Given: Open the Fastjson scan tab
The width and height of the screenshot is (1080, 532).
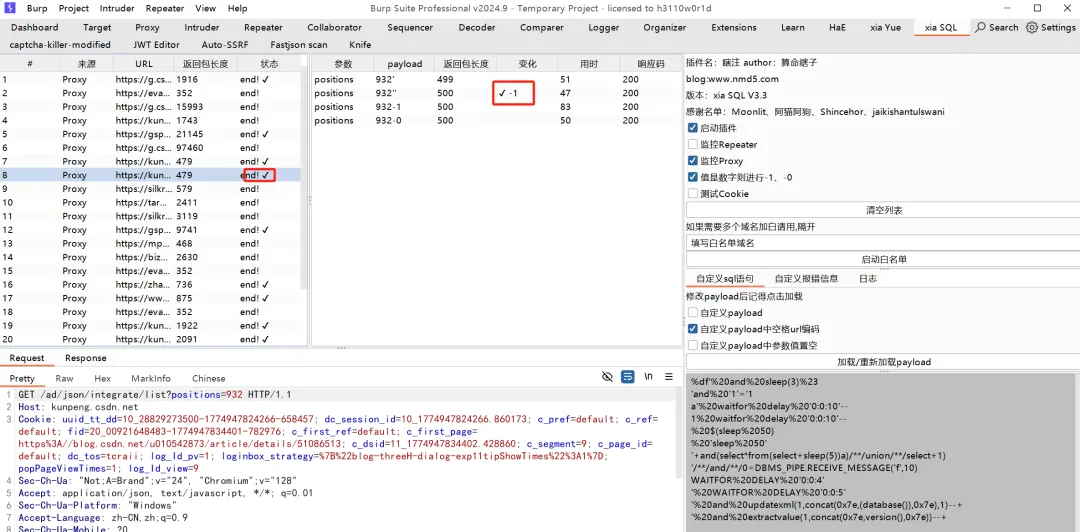Looking at the screenshot, I should [299, 44].
